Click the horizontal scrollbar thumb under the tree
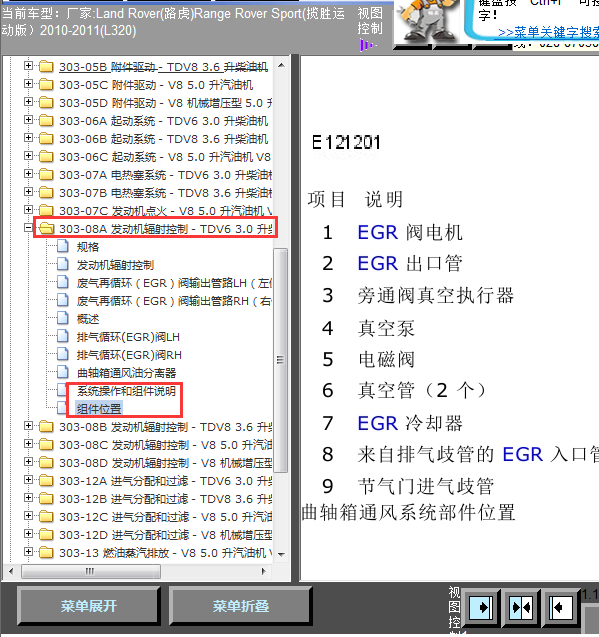Viewport: 599px width, 637px height. pos(91,571)
